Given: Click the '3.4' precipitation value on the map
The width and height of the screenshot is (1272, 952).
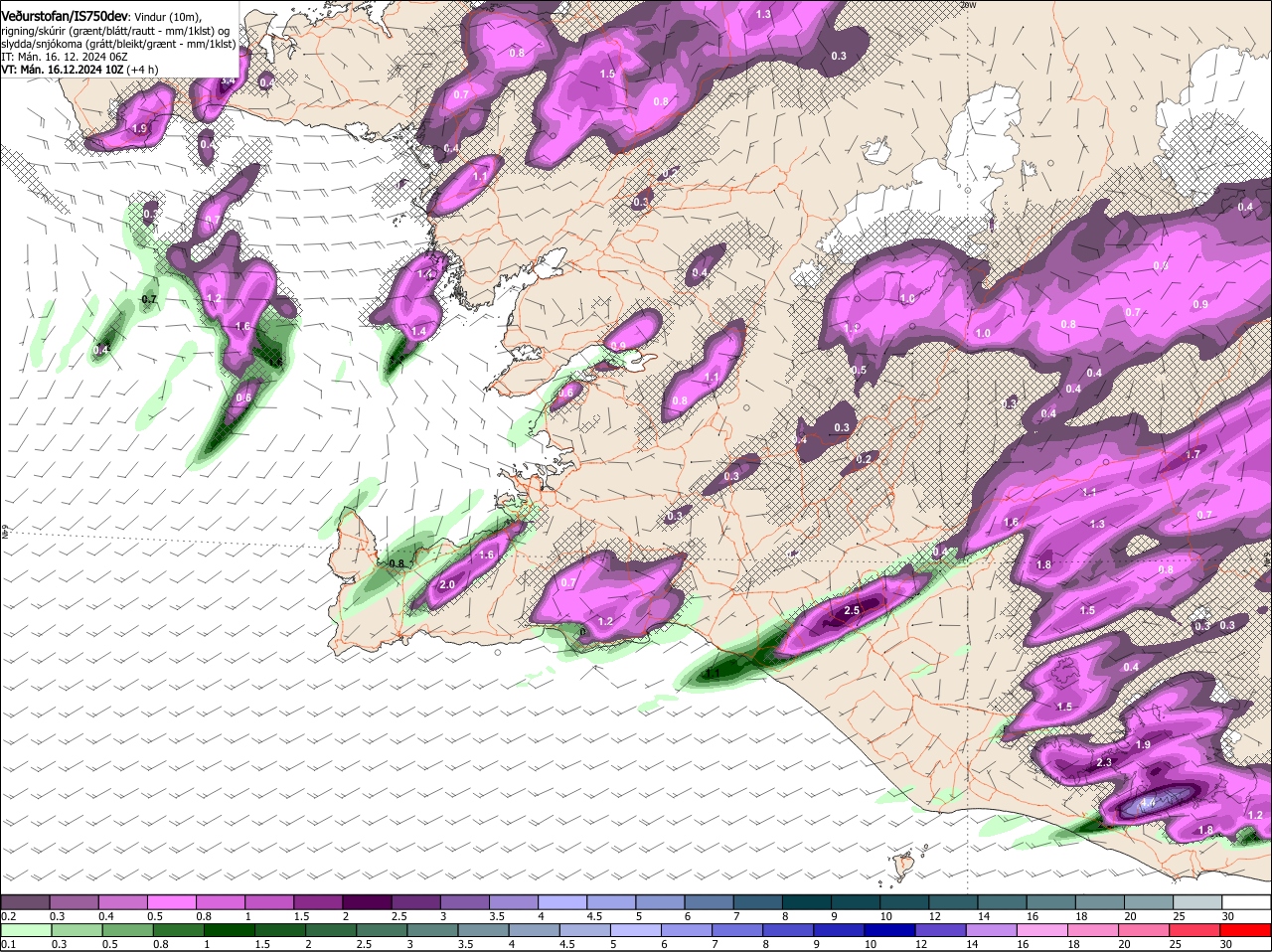Looking at the screenshot, I should pos(228,80).
